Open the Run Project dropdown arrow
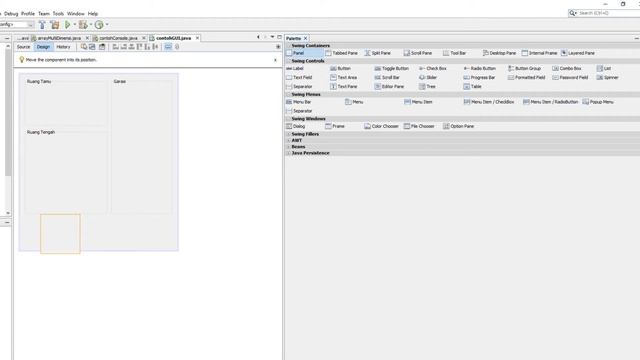The width and height of the screenshot is (640, 360). click(74, 25)
